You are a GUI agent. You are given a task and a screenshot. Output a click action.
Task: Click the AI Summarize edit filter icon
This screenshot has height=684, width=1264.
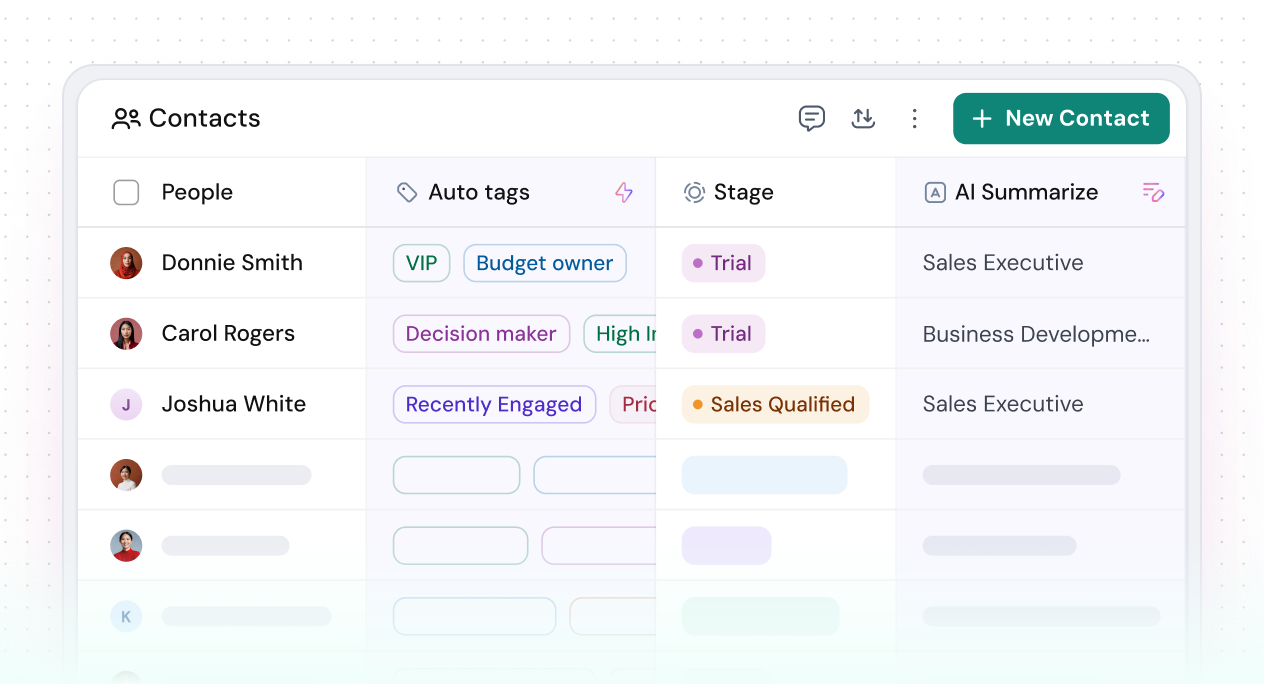pos(1153,192)
